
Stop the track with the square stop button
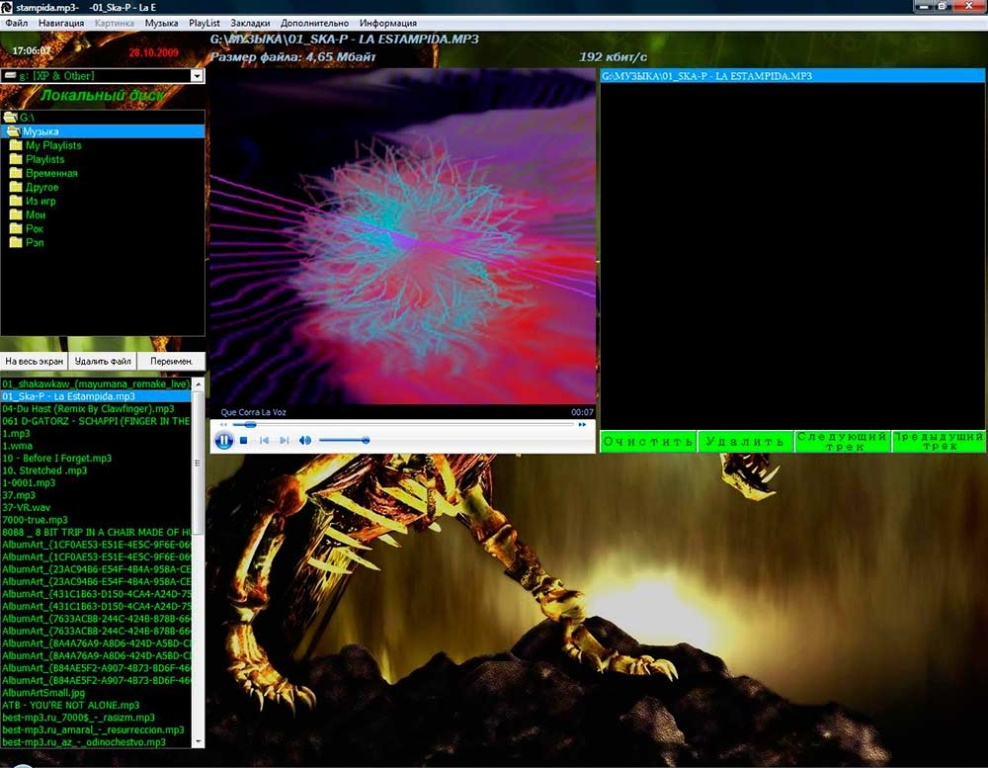244,440
